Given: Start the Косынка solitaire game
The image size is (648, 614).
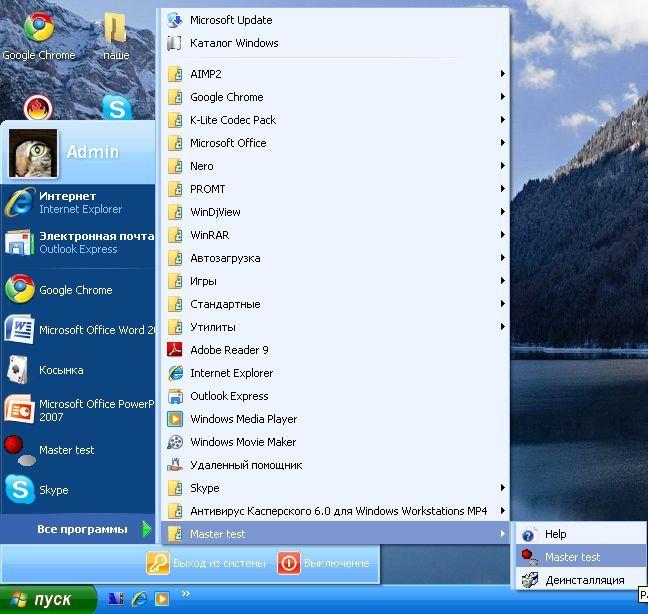Looking at the screenshot, I should click(x=78, y=369).
